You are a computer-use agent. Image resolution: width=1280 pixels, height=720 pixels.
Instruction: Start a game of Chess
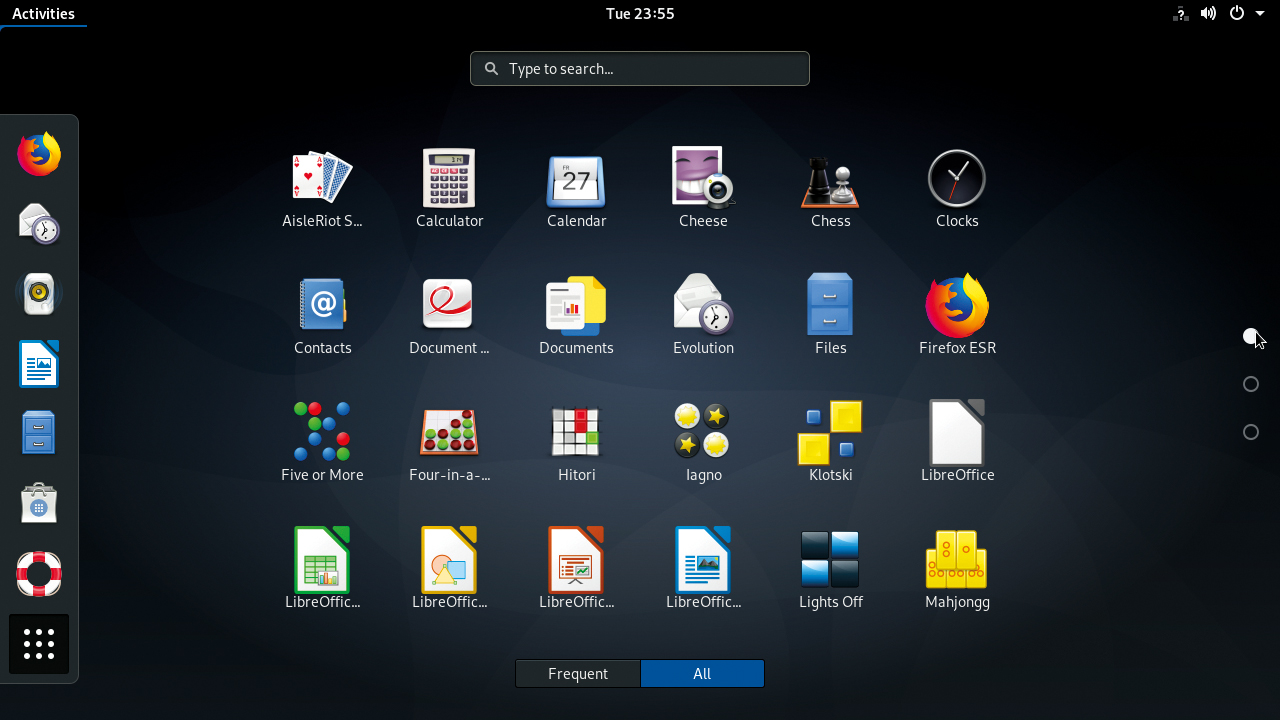(x=830, y=180)
